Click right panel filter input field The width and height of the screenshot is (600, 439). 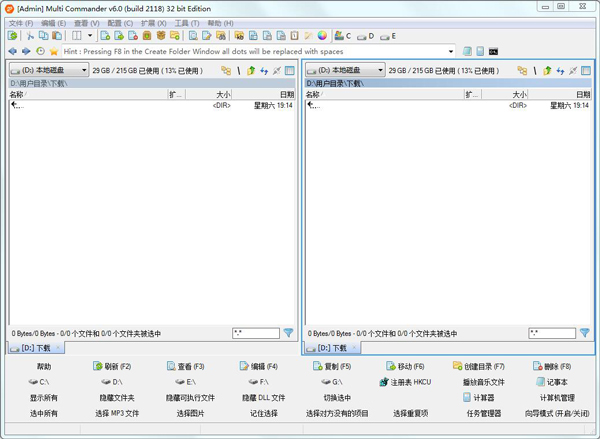tap(552, 333)
